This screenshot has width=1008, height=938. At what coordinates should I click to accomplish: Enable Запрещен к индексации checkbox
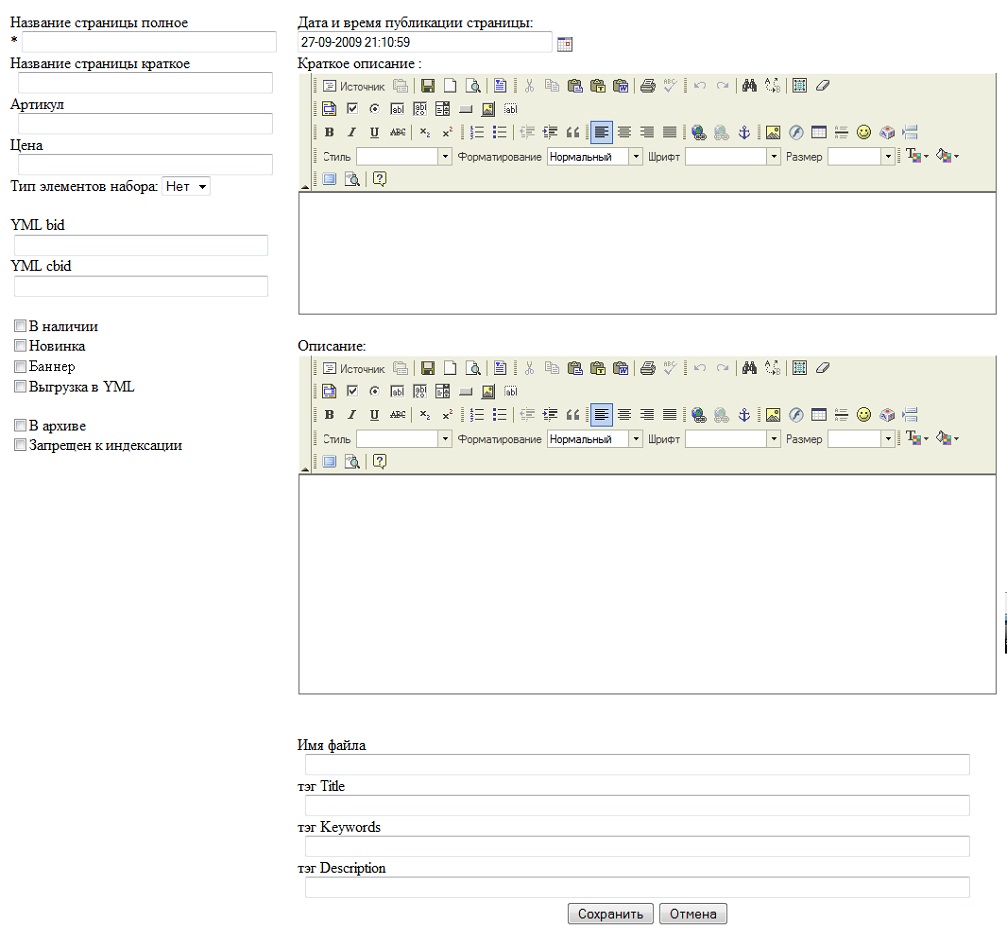(21, 445)
